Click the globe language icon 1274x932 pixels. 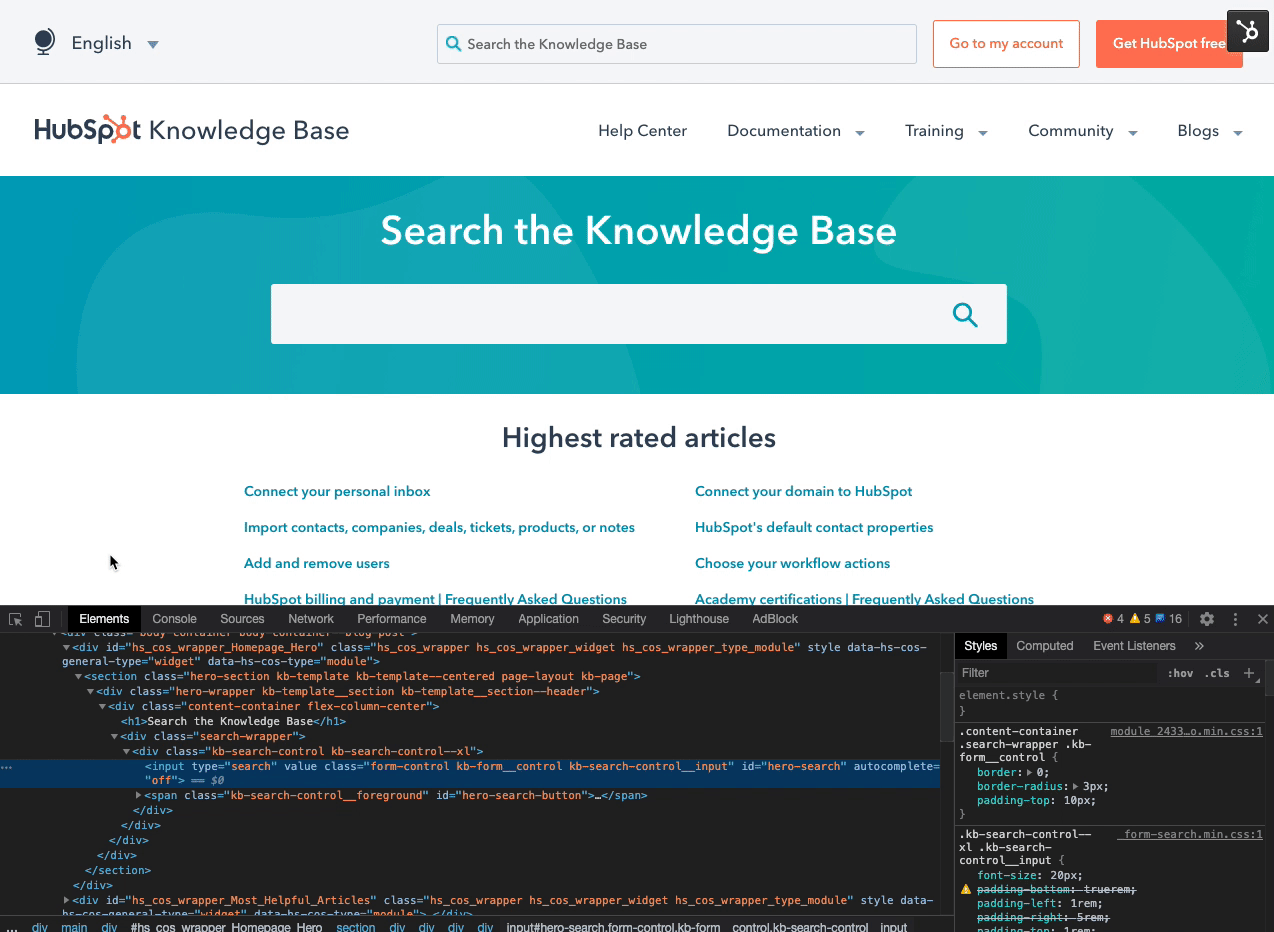tap(44, 42)
